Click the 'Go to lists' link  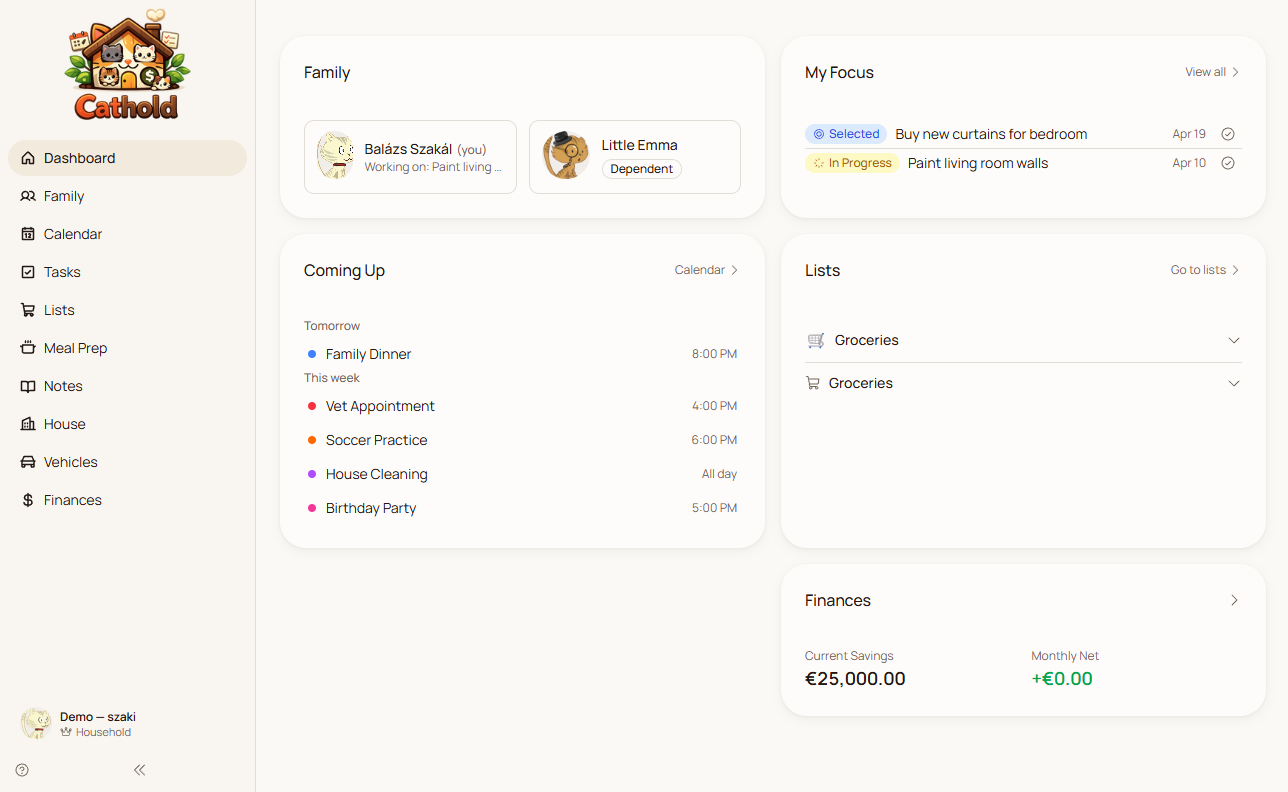tap(1205, 270)
